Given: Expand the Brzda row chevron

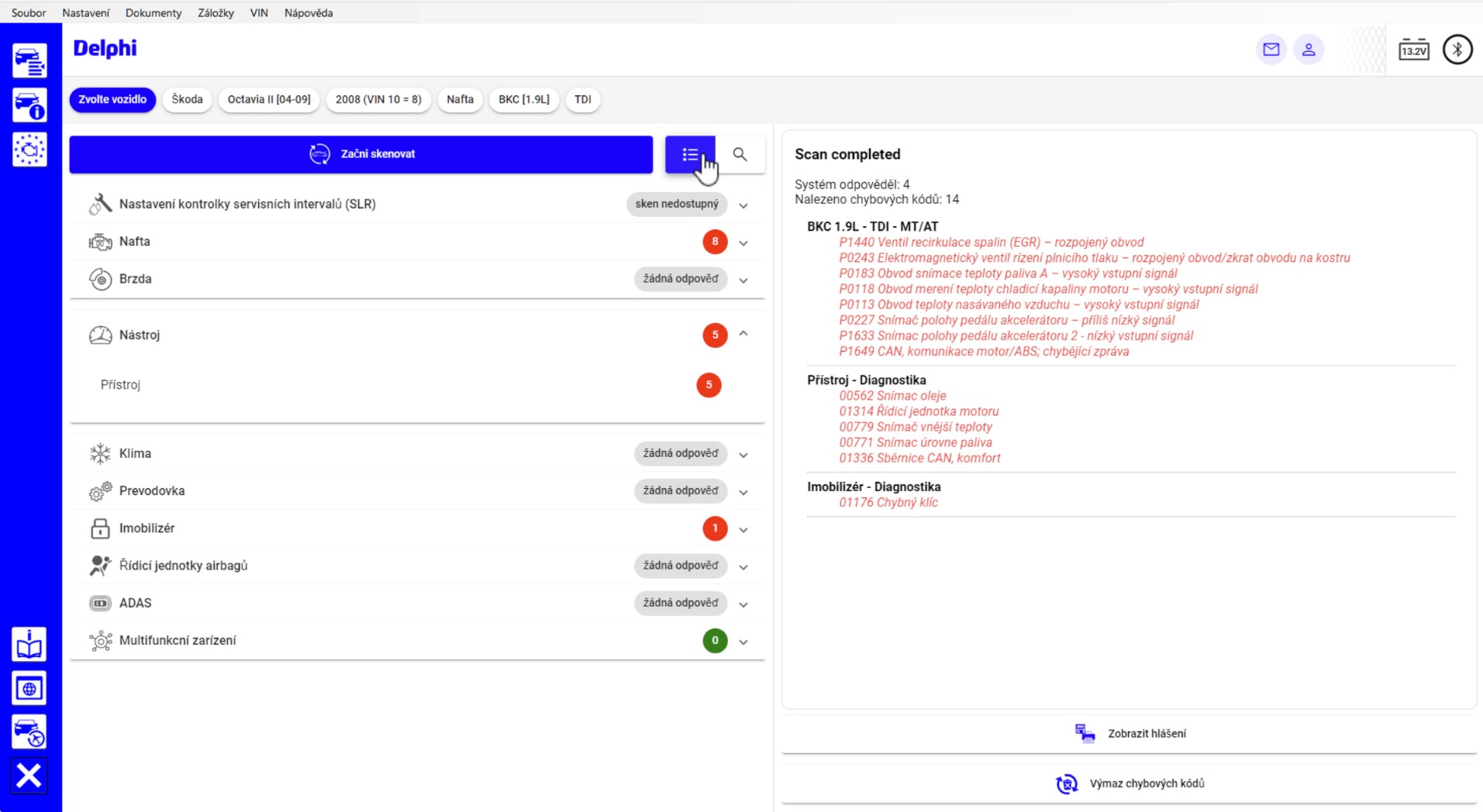Looking at the screenshot, I should (743, 280).
